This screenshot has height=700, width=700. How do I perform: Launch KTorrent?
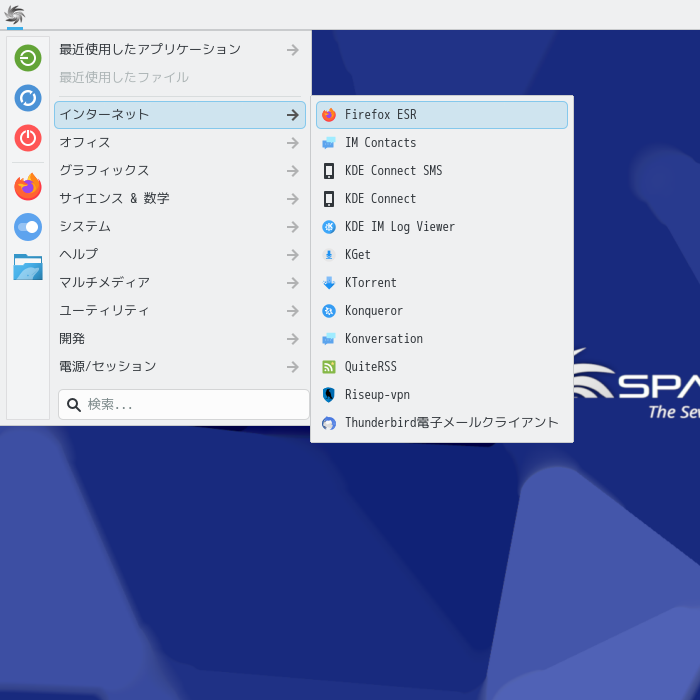(442, 283)
